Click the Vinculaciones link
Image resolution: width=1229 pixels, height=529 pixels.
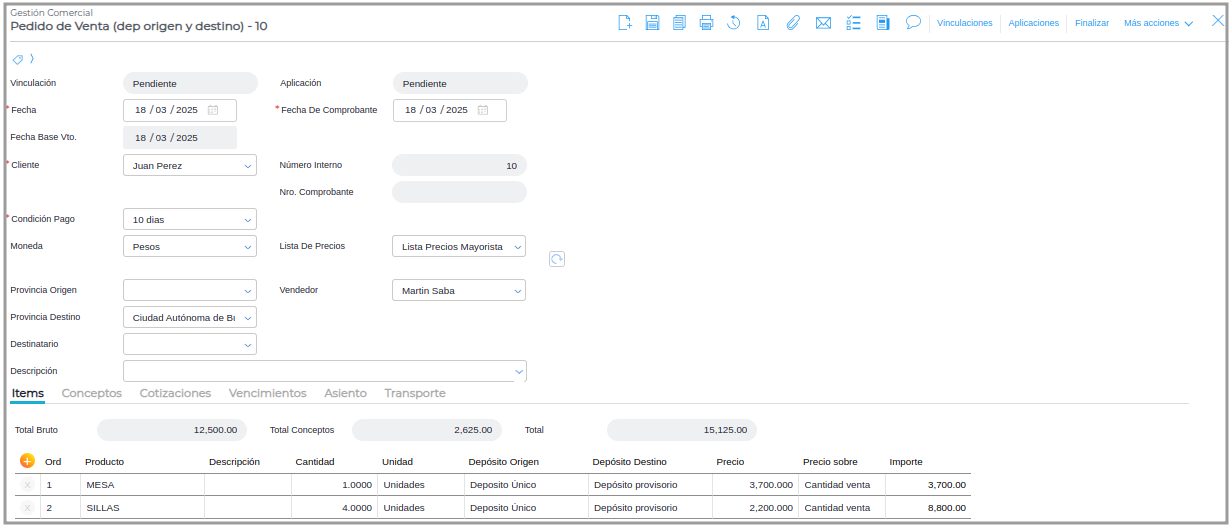[964, 23]
